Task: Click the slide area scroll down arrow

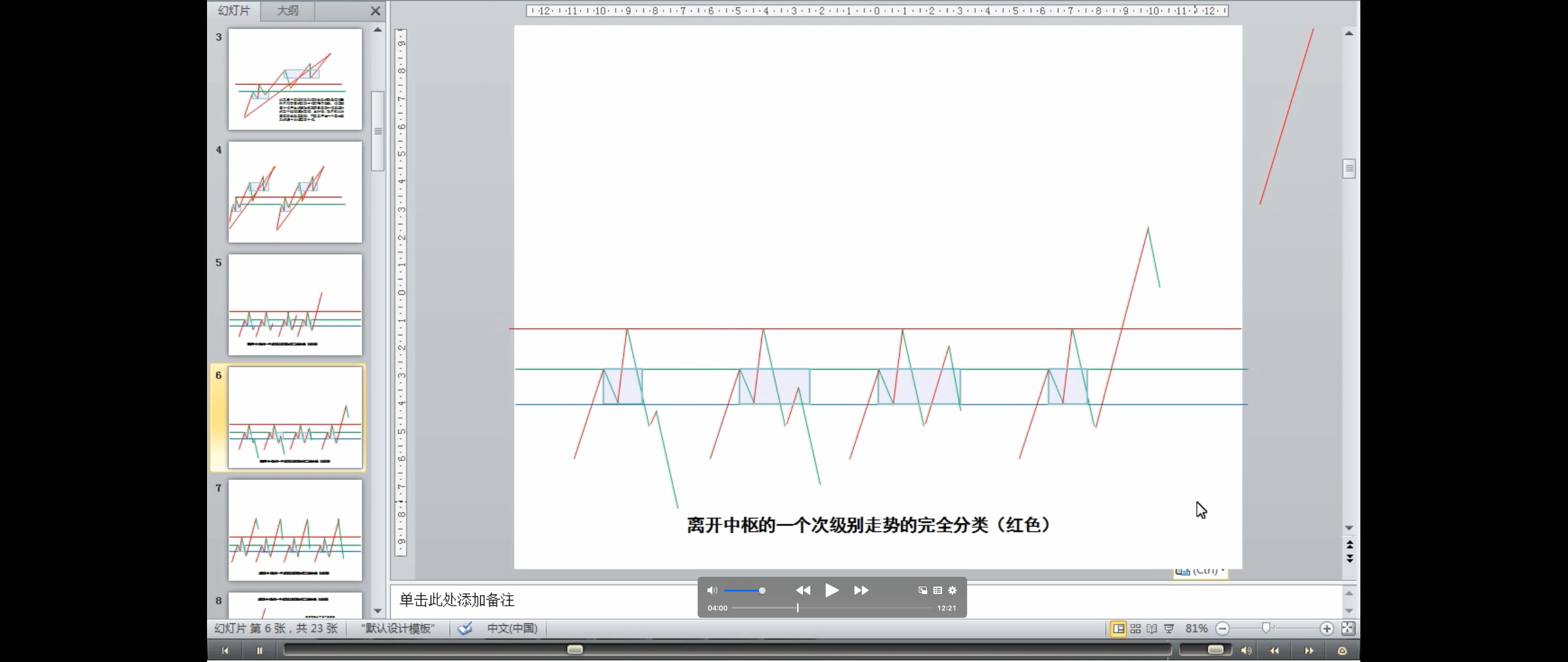Action: pos(1349,528)
